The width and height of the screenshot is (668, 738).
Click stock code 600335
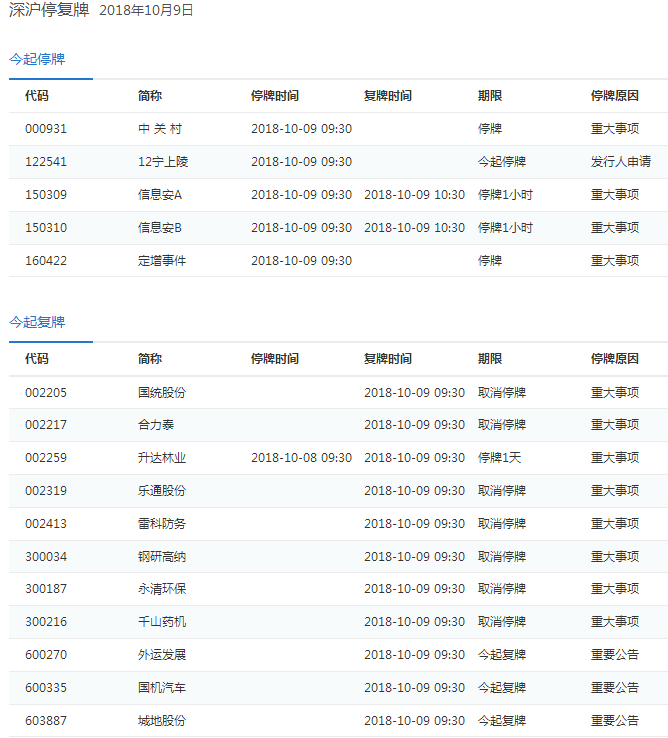click(46, 688)
